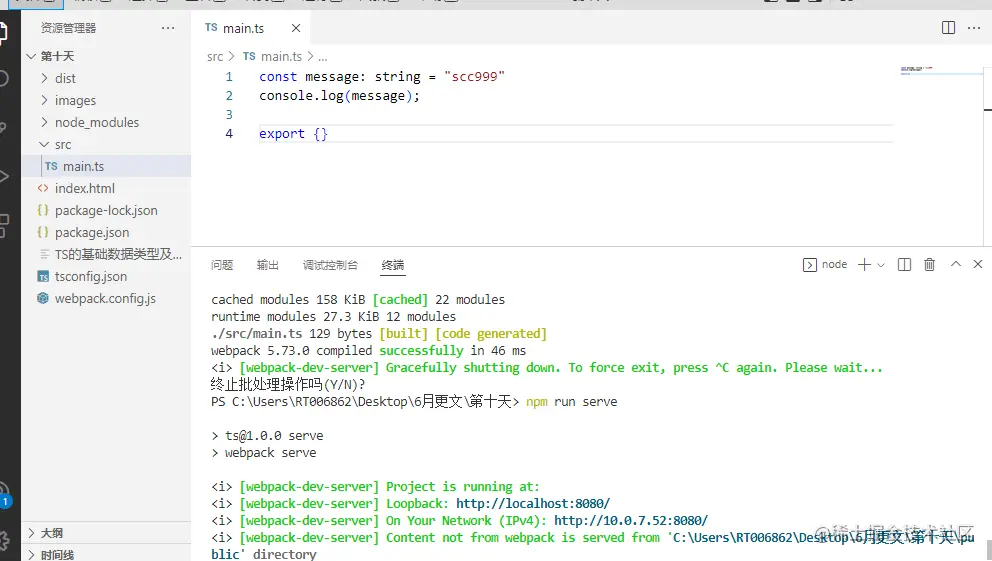Screen dimensions: 992x561
Task: Switch to the 终端 panel tab
Action: pyautogui.click(x=393, y=265)
